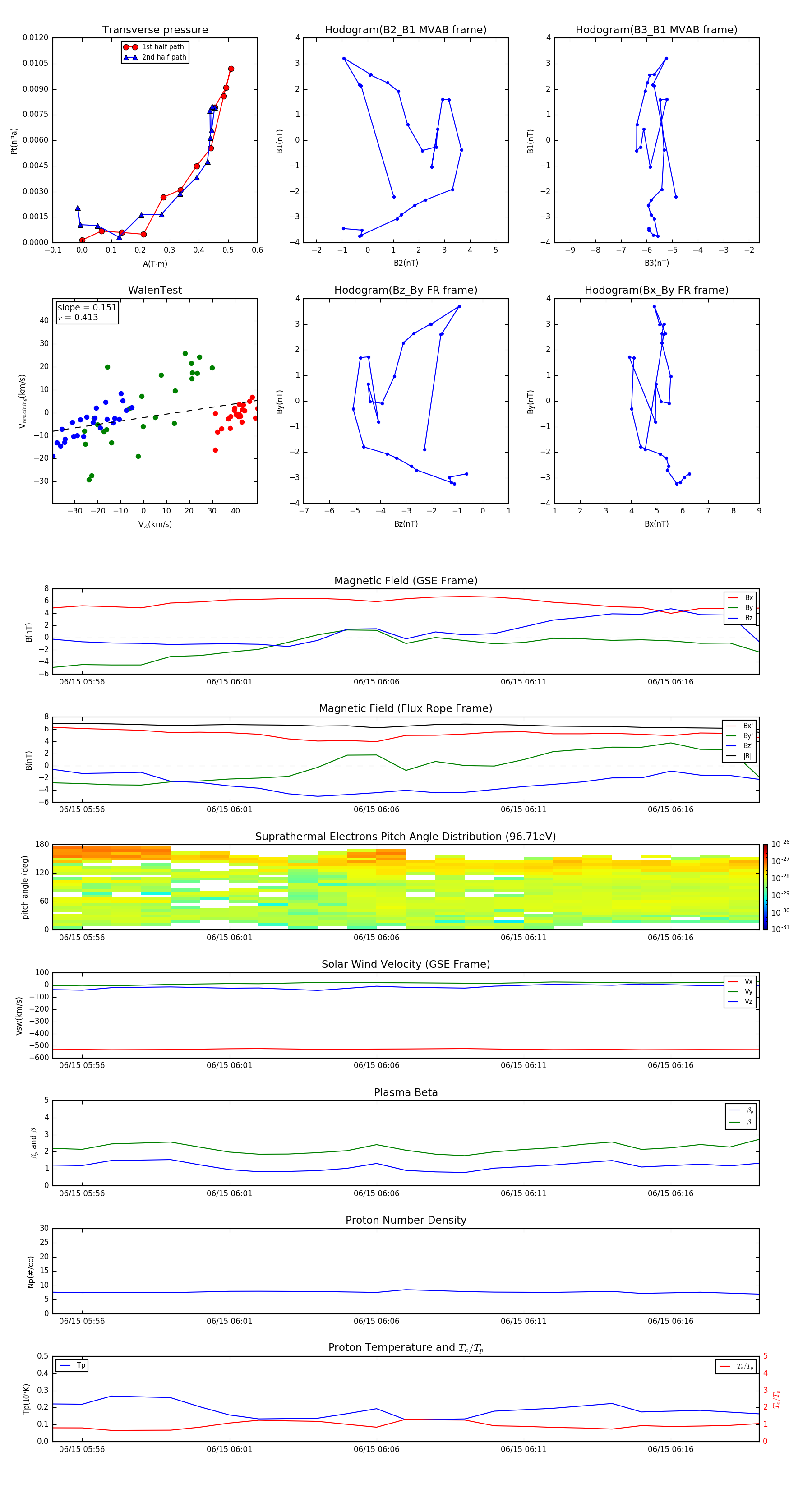Screen dimensions: 812x1489
Task: Click the 'B2(nT)' x-axis label
Action: pyautogui.click(x=406, y=263)
